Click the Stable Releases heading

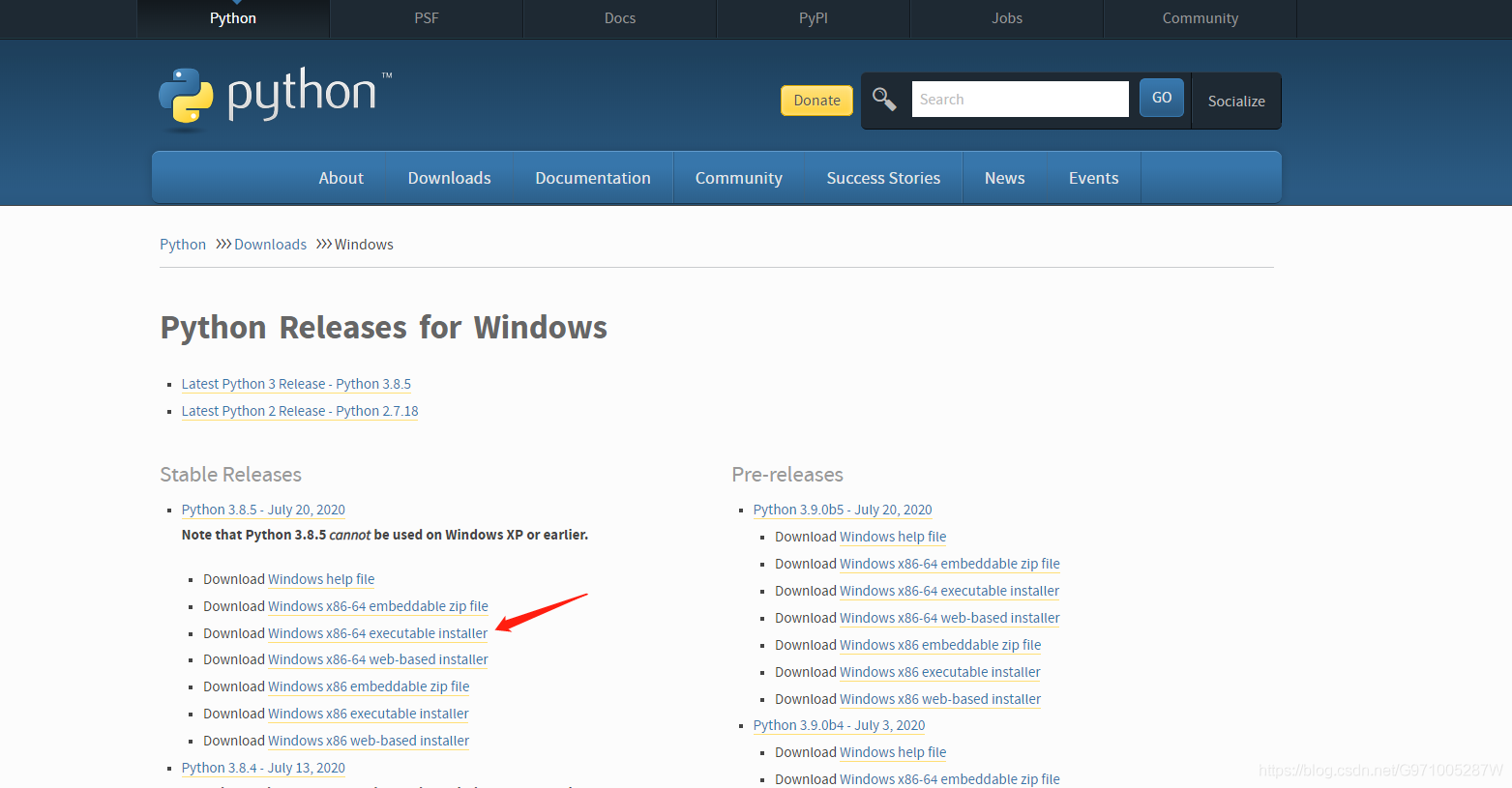click(x=231, y=475)
